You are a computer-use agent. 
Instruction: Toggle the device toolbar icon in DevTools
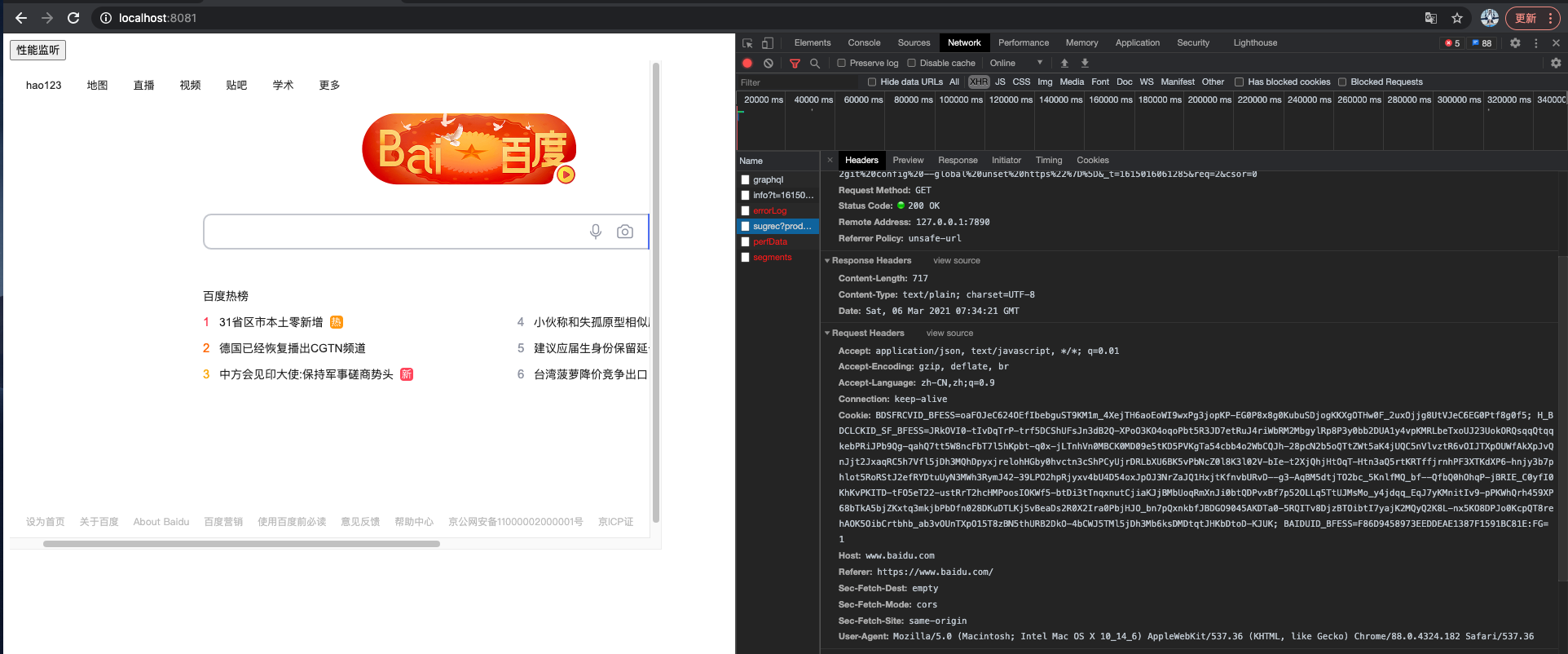[x=768, y=43]
